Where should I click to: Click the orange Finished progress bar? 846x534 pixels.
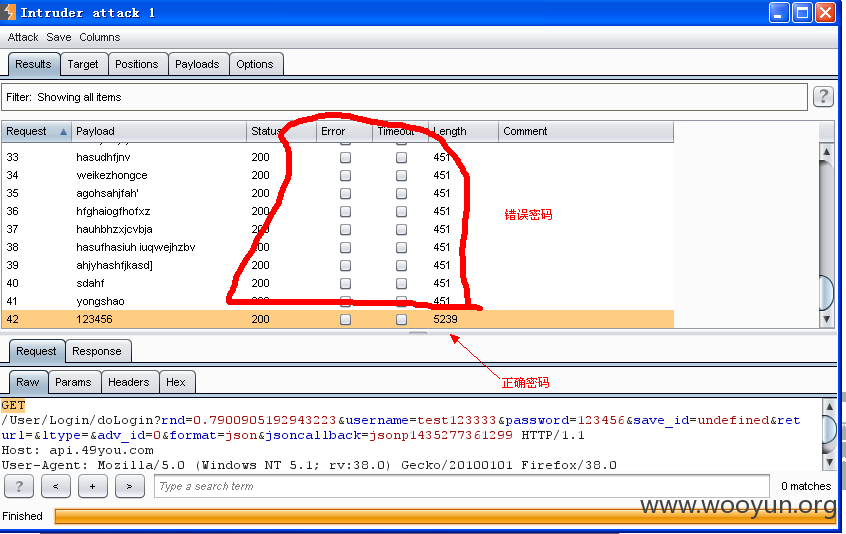[x=445, y=516]
